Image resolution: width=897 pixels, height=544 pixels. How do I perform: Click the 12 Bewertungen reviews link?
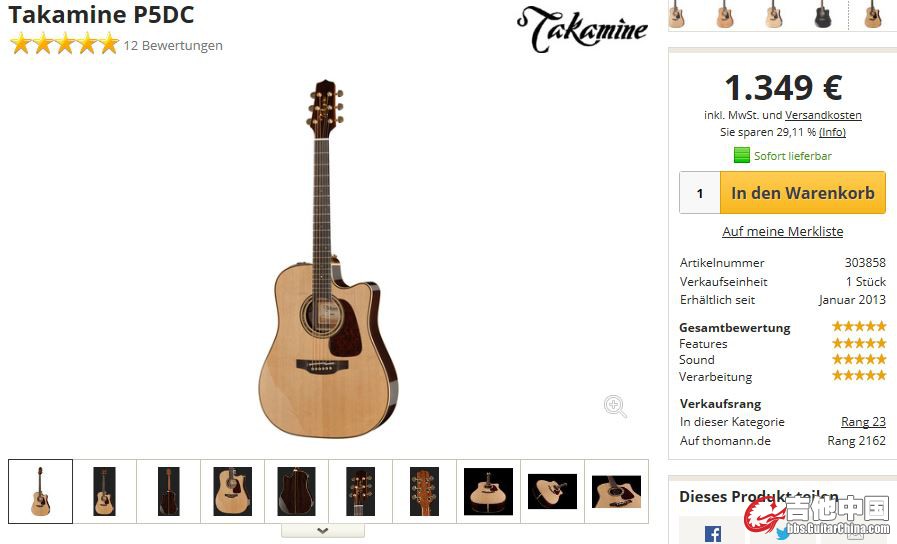[173, 45]
